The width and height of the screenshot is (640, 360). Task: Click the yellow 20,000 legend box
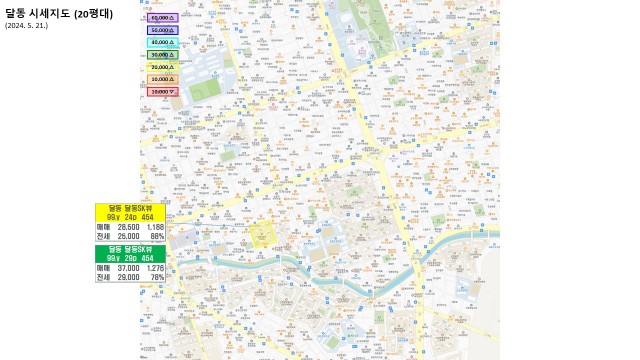[162, 67]
